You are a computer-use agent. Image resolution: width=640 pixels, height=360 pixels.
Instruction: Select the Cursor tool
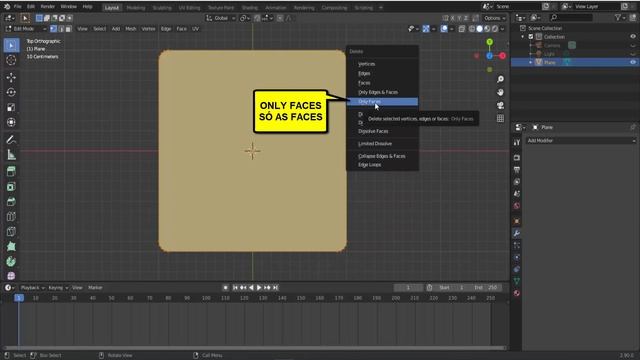(11, 60)
